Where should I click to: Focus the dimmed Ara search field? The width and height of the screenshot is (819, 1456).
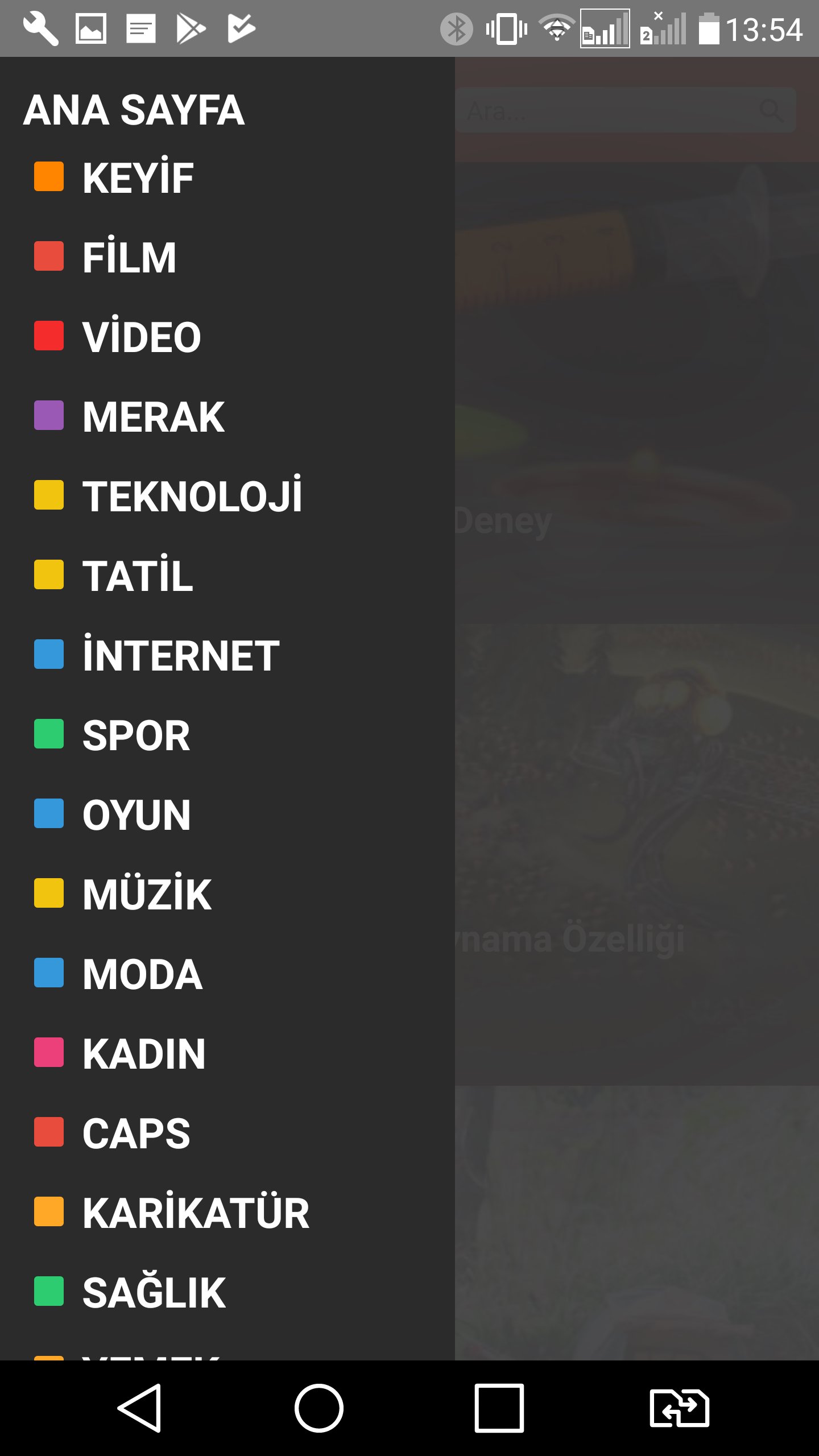pyautogui.click(x=625, y=110)
